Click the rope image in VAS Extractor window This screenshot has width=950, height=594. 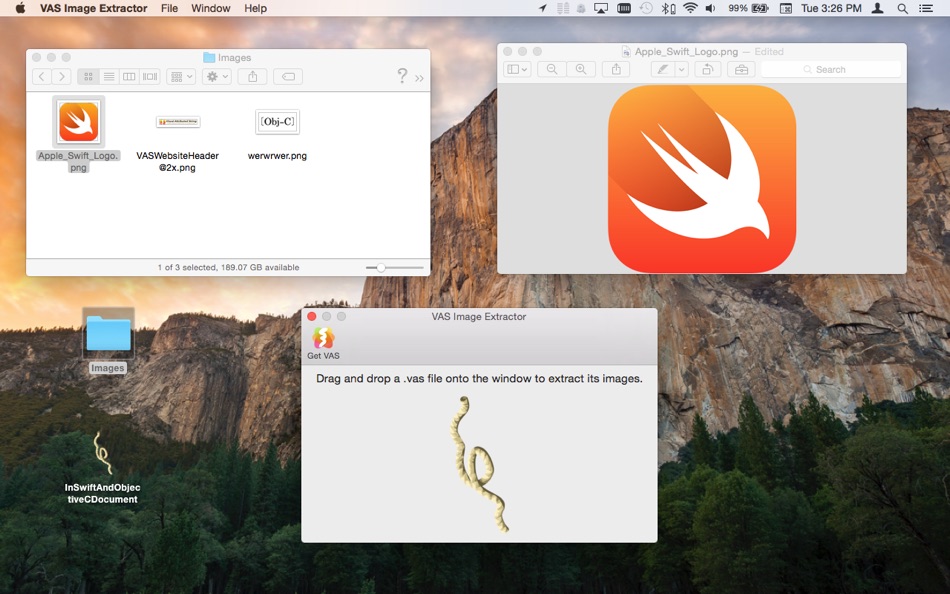click(x=479, y=464)
